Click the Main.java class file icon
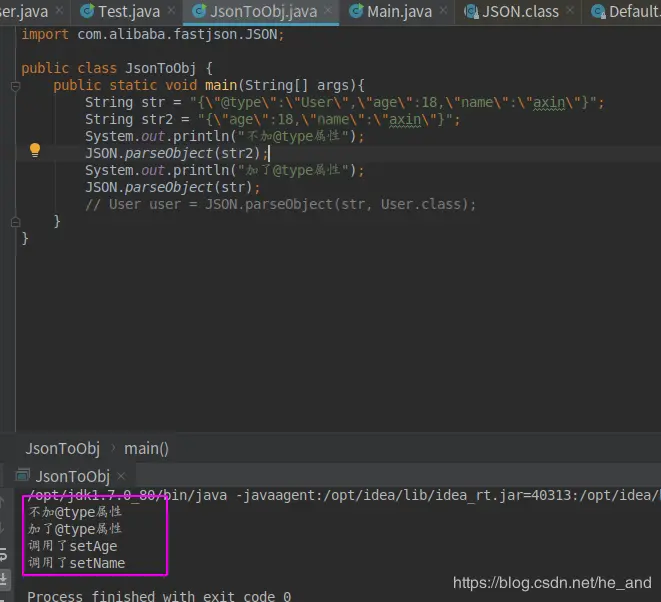This screenshot has height=602, width=661. pos(356,11)
